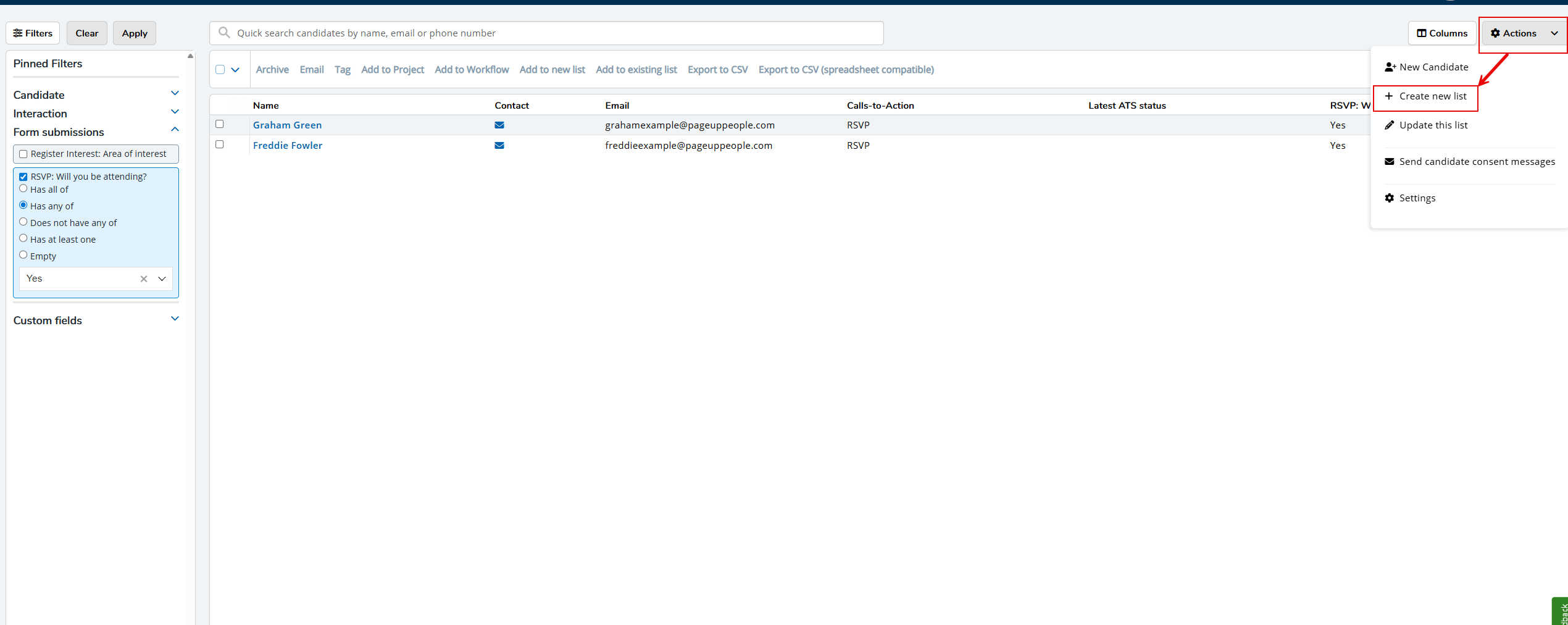Expand the Custom fields filter section
Image resolution: width=1568 pixels, height=625 pixels.
(x=175, y=319)
